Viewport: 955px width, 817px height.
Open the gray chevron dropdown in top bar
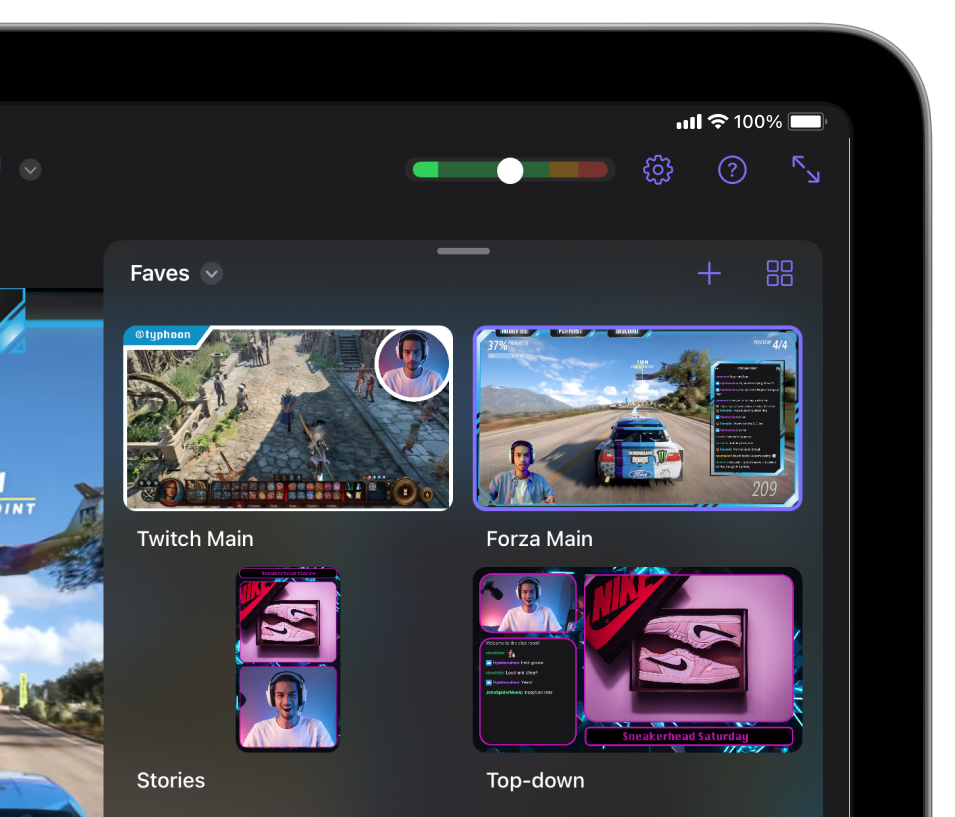pos(30,169)
